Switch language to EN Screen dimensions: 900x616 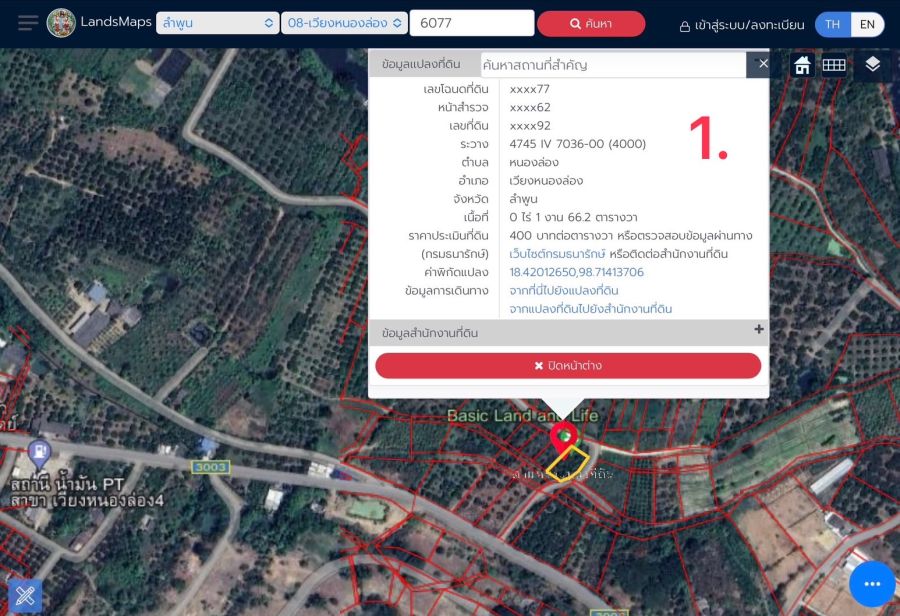point(867,24)
